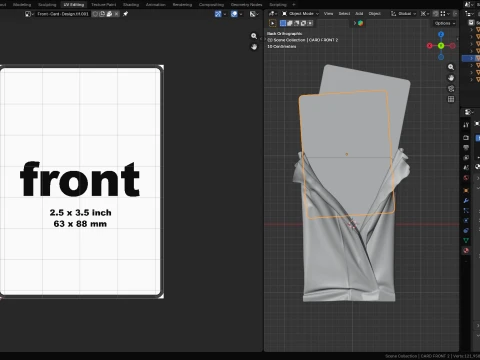480x360 pixels.
Task: Click the pan hand icon in 3D viewport
Action: 451,78
